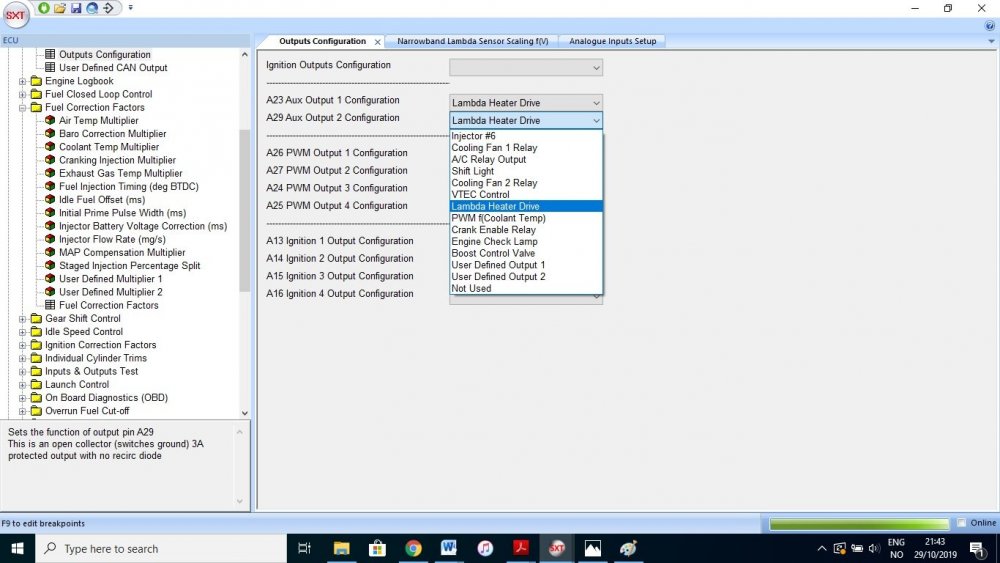Click the green download arrow toolbar icon
Image resolution: width=1000 pixels, height=563 pixels.
[44, 8]
